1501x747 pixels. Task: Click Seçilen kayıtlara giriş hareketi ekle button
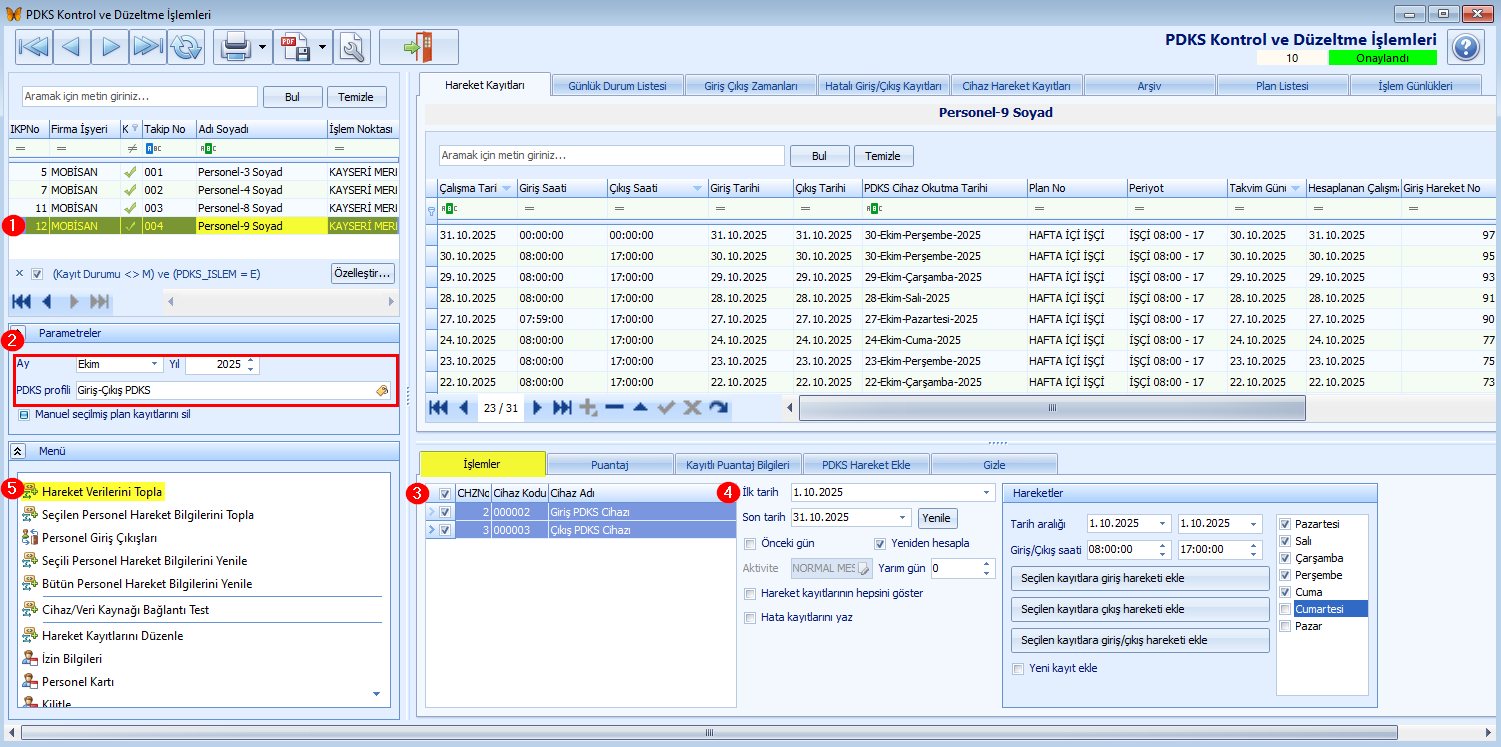point(1140,579)
